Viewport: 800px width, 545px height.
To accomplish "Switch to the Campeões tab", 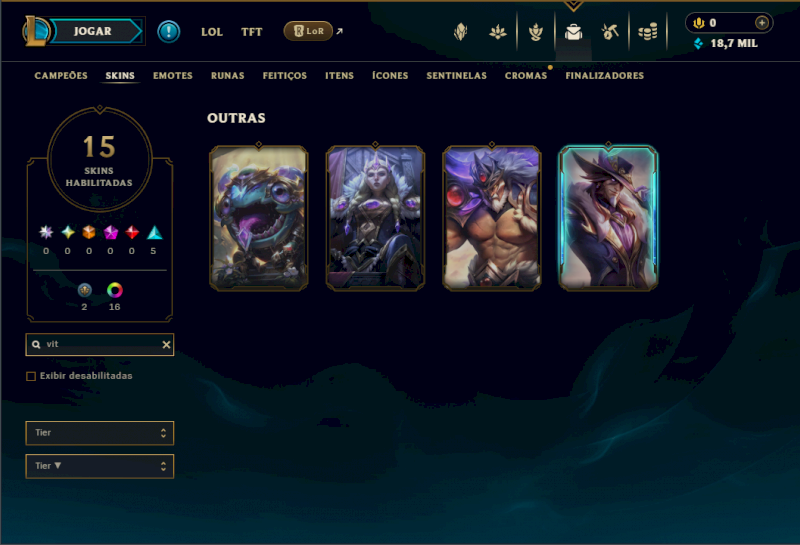I will (61, 76).
